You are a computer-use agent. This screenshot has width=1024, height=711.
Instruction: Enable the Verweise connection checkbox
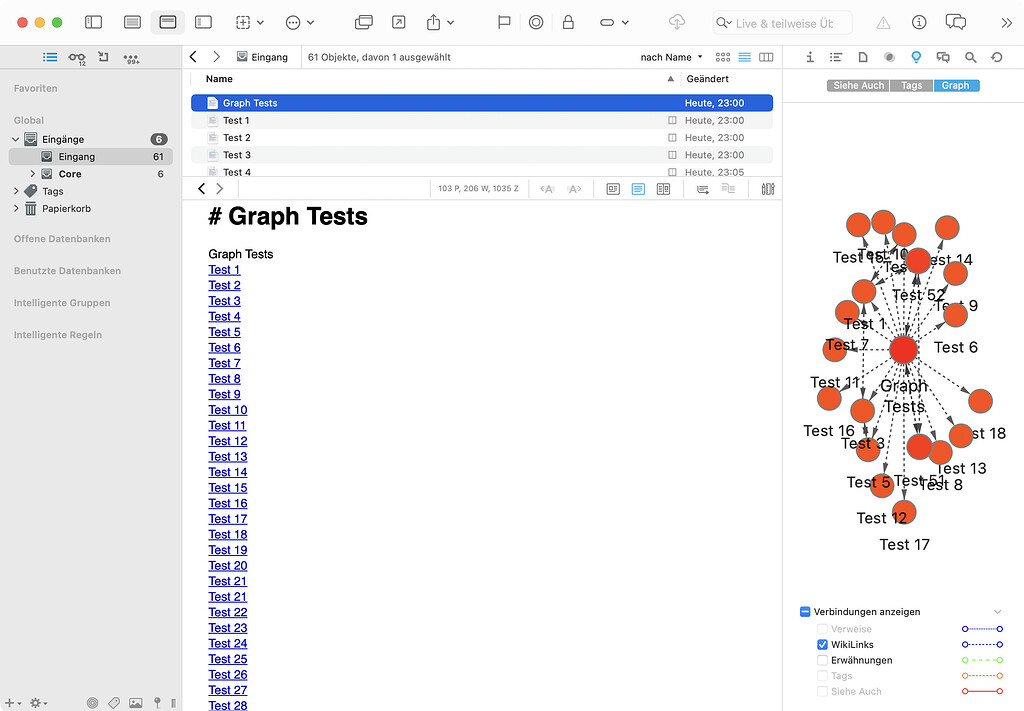[822, 628]
